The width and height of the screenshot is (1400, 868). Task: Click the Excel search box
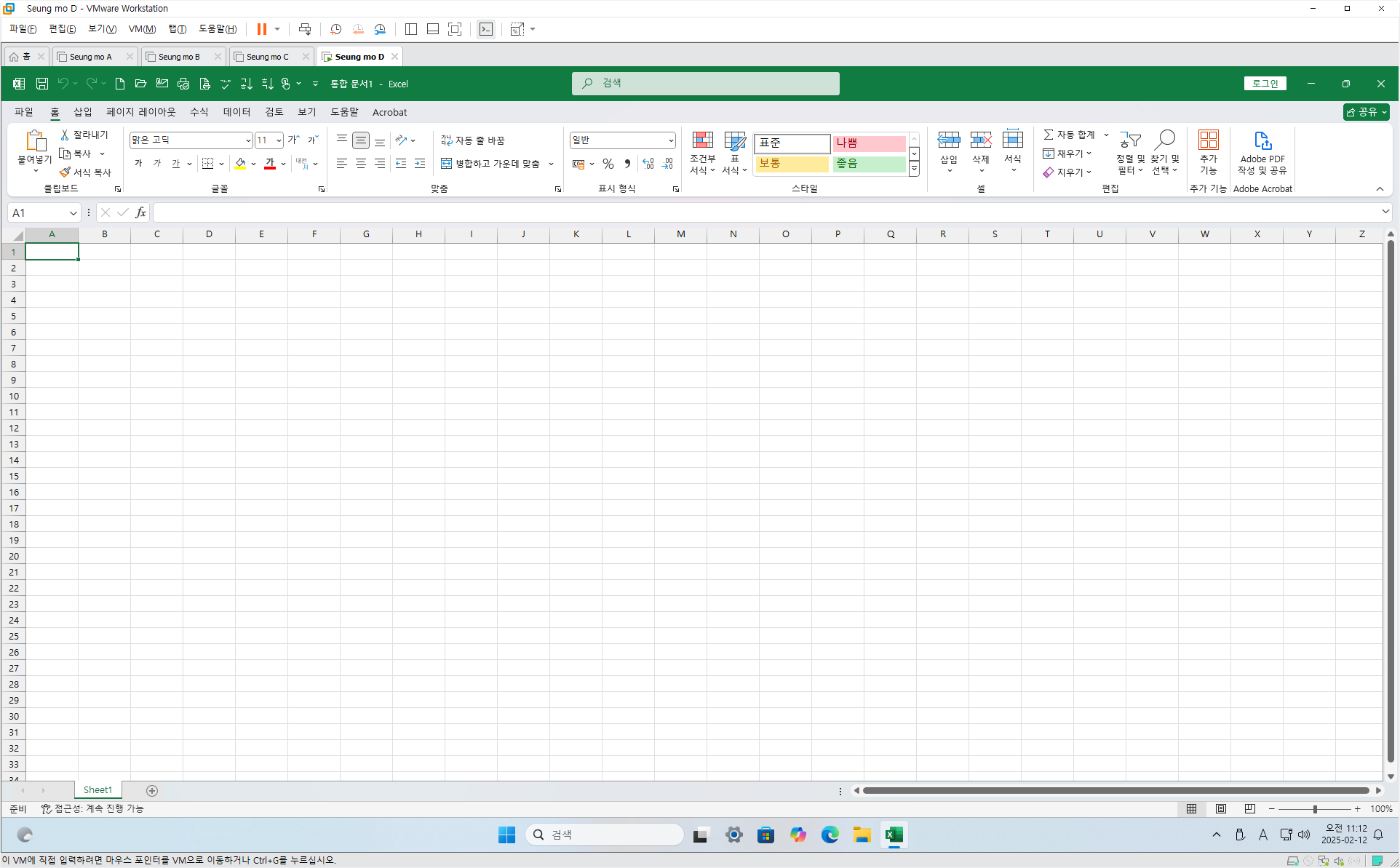[705, 84]
